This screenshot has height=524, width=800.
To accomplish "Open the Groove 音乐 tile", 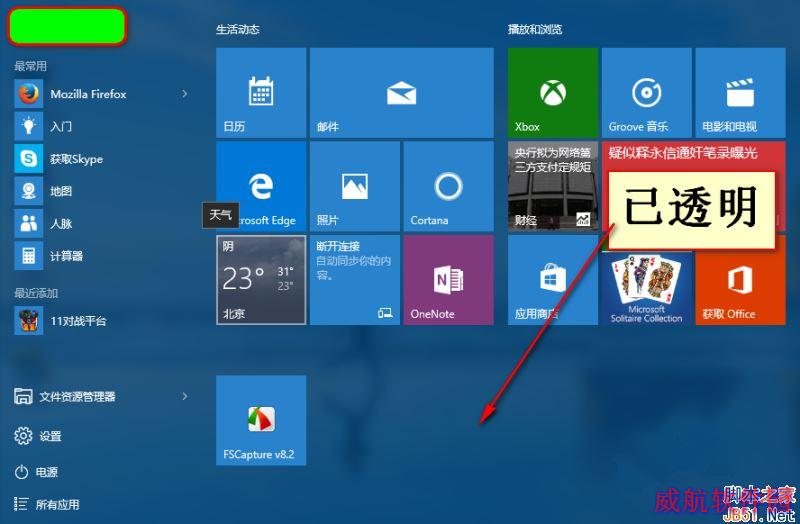I will coord(646,92).
